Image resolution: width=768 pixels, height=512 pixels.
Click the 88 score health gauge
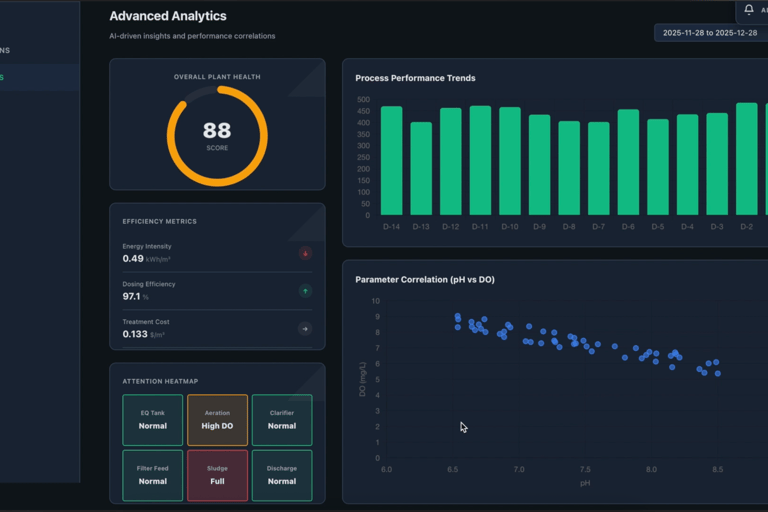click(x=217, y=136)
